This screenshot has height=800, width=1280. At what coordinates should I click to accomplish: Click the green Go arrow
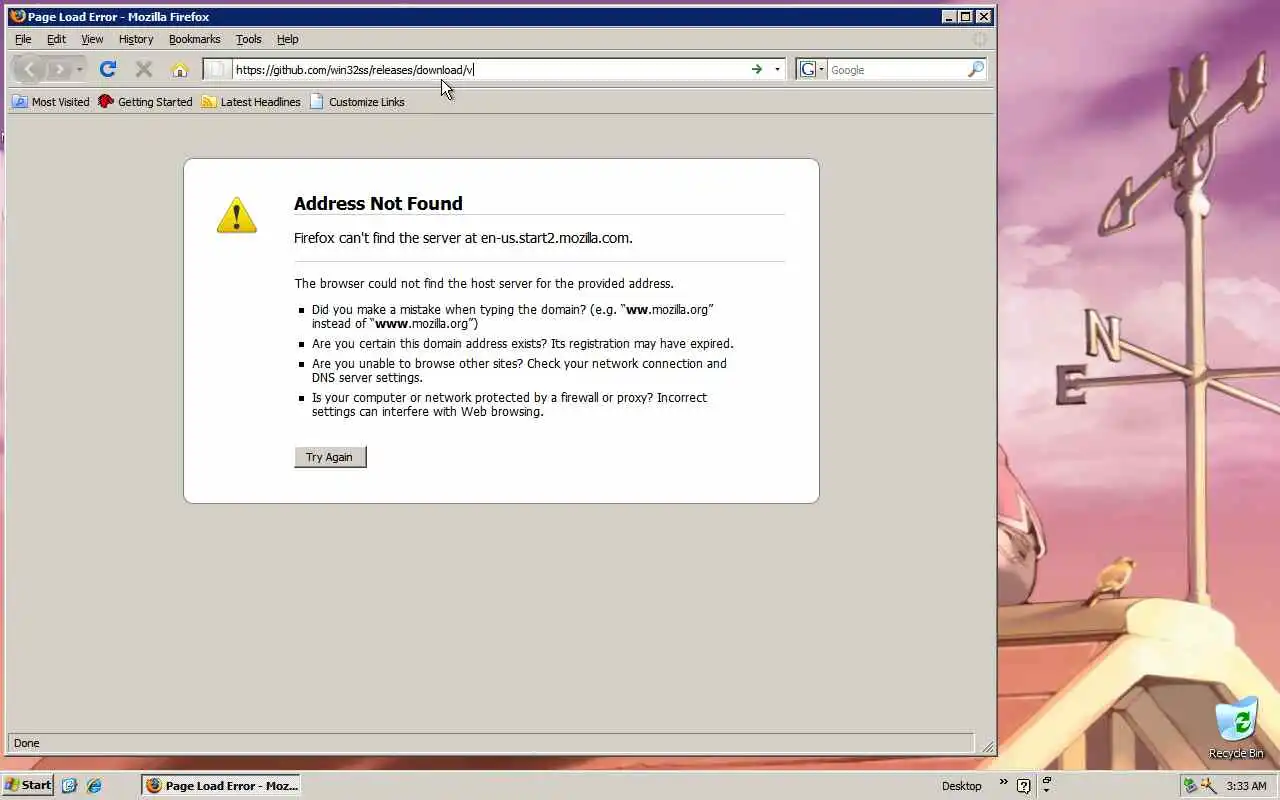tap(757, 69)
